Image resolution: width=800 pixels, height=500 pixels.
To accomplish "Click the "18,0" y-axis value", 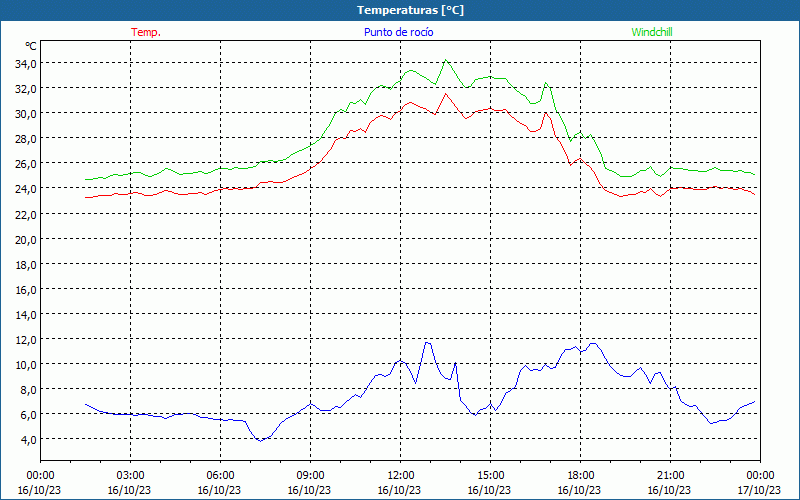I will [x=26, y=265].
